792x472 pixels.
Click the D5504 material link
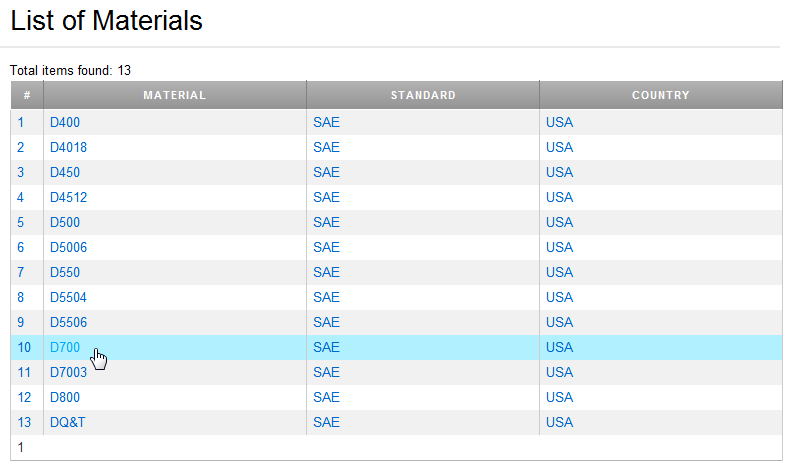pyautogui.click(x=68, y=297)
